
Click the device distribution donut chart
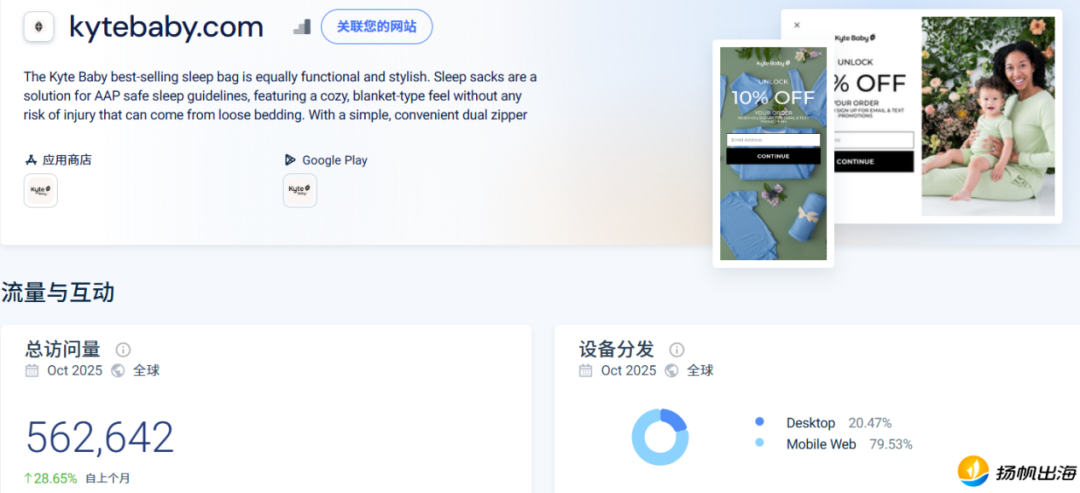(660, 437)
